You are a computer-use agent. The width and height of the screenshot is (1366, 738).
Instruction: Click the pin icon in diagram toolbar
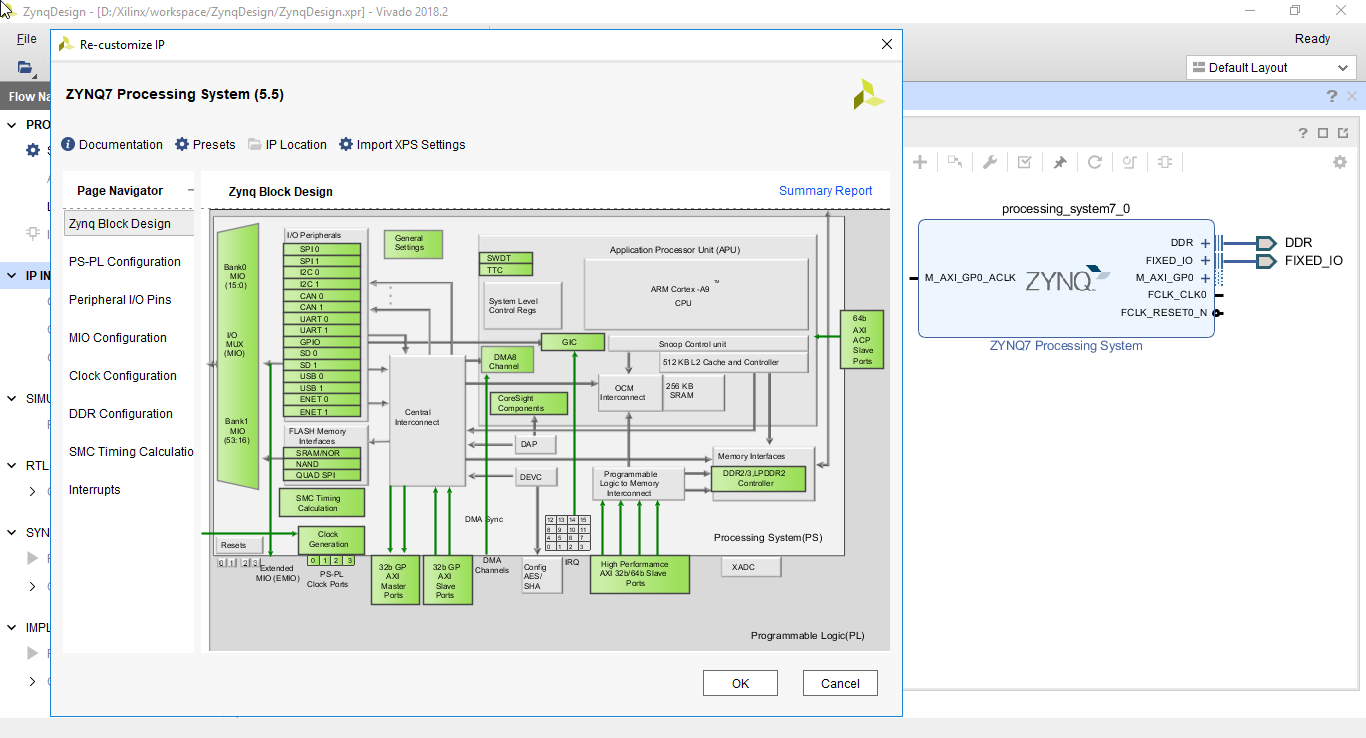click(x=1060, y=162)
